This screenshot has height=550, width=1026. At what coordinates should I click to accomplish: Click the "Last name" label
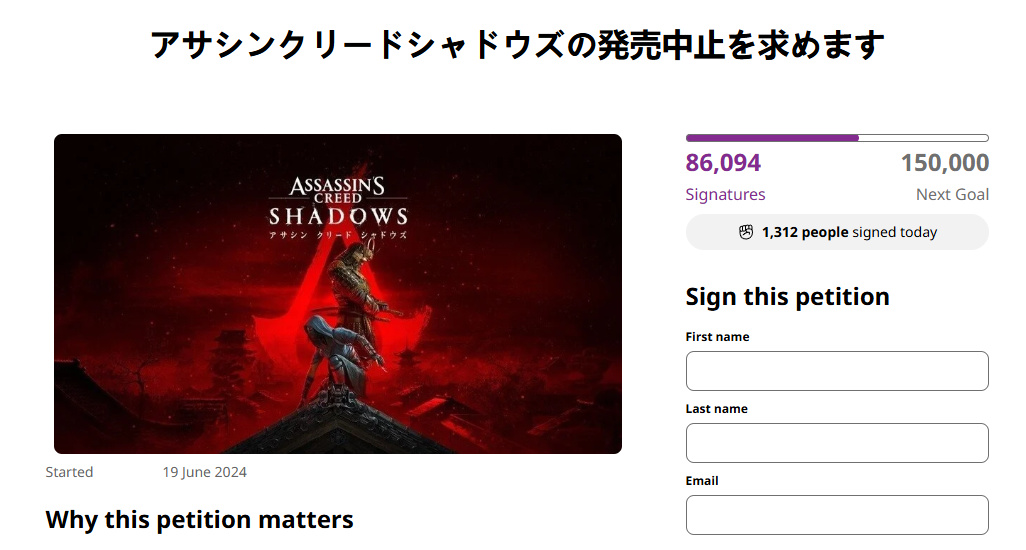(716, 409)
